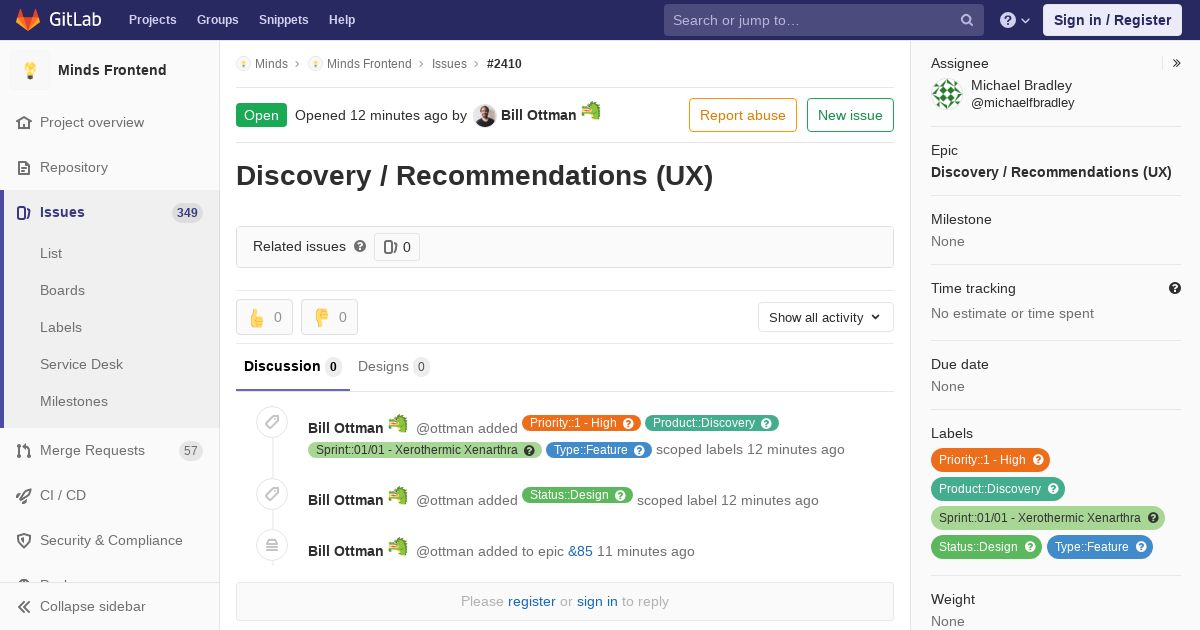Click the sign in link in reply box
Image resolution: width=1200 pixels, height=630 pixels.
tap(597, 601)
